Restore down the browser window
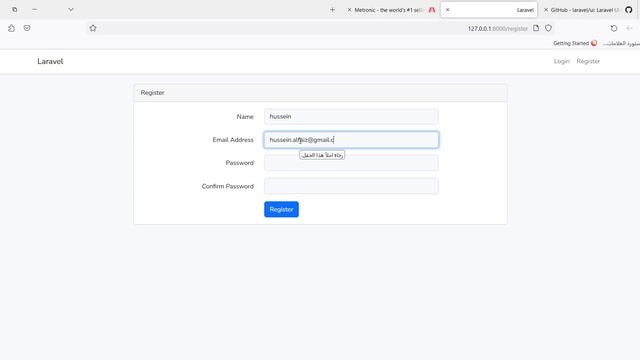640x360 pixels. tap(15, 9)
